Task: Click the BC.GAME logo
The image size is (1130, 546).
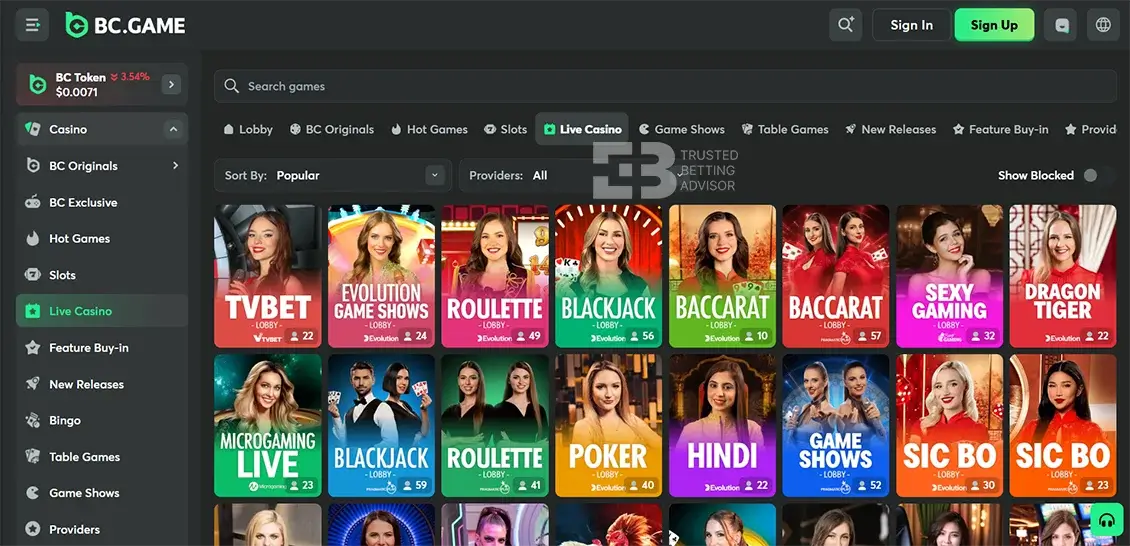Action: point(125,25)
